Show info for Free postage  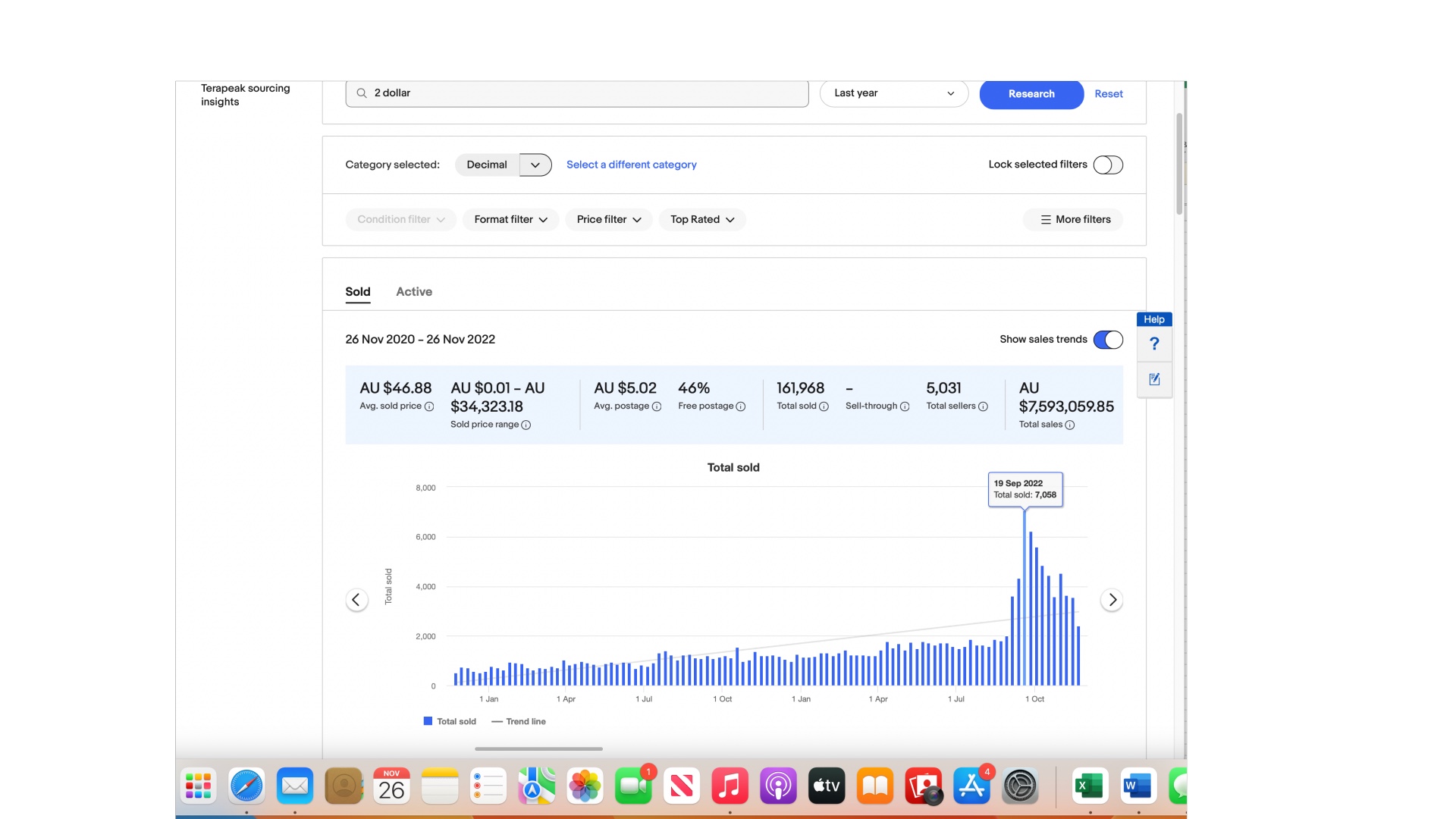[x=741, y=406]
